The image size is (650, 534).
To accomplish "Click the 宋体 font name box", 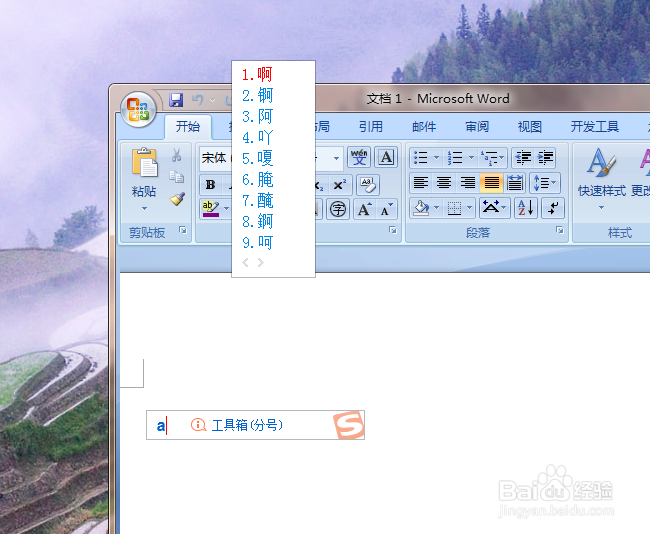I will (x=216, y=158).
